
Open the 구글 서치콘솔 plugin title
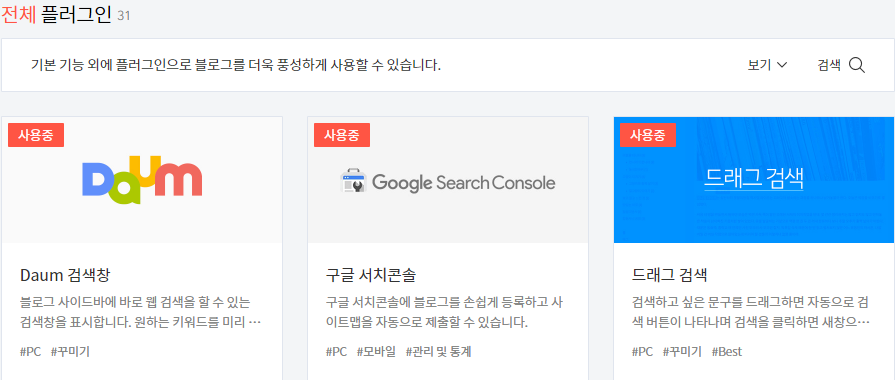pos(370,275)
